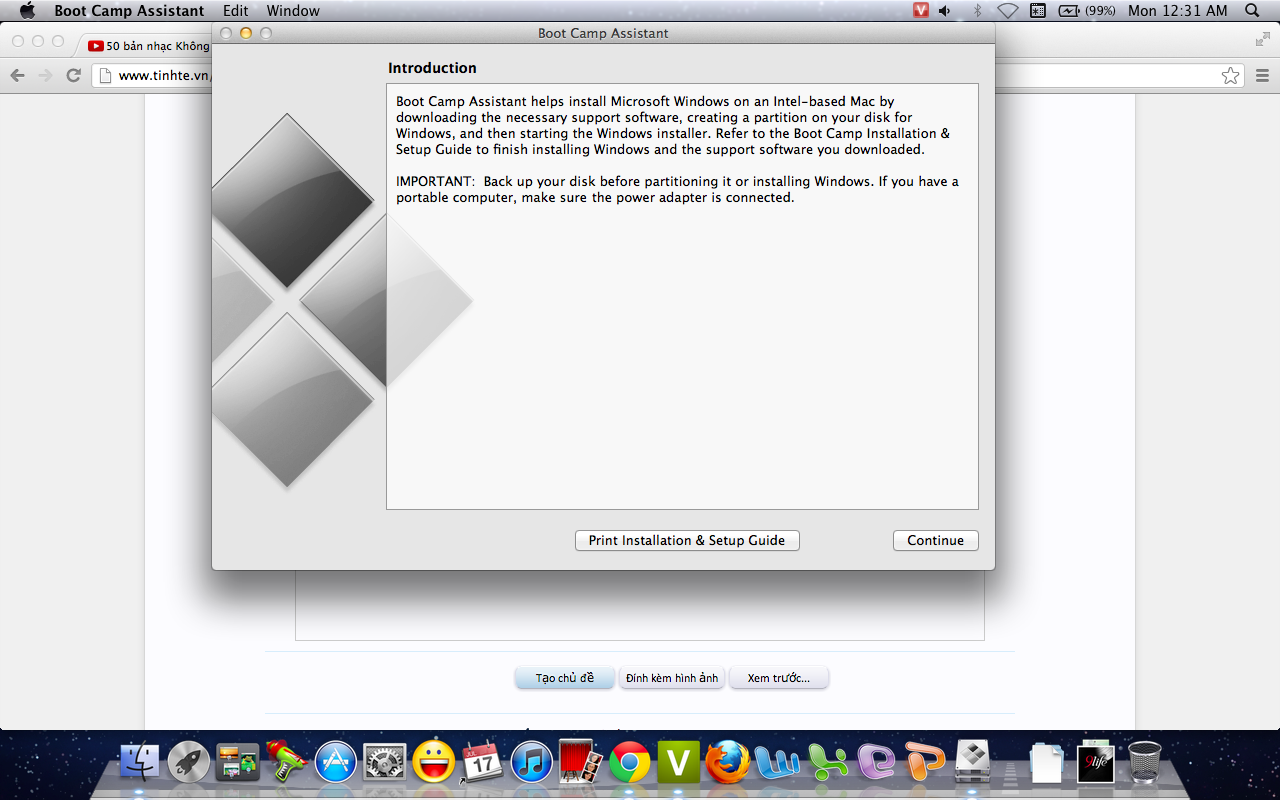Open the battery status menu
This screenshot has height=800, width=1280.
(1087, 11)
